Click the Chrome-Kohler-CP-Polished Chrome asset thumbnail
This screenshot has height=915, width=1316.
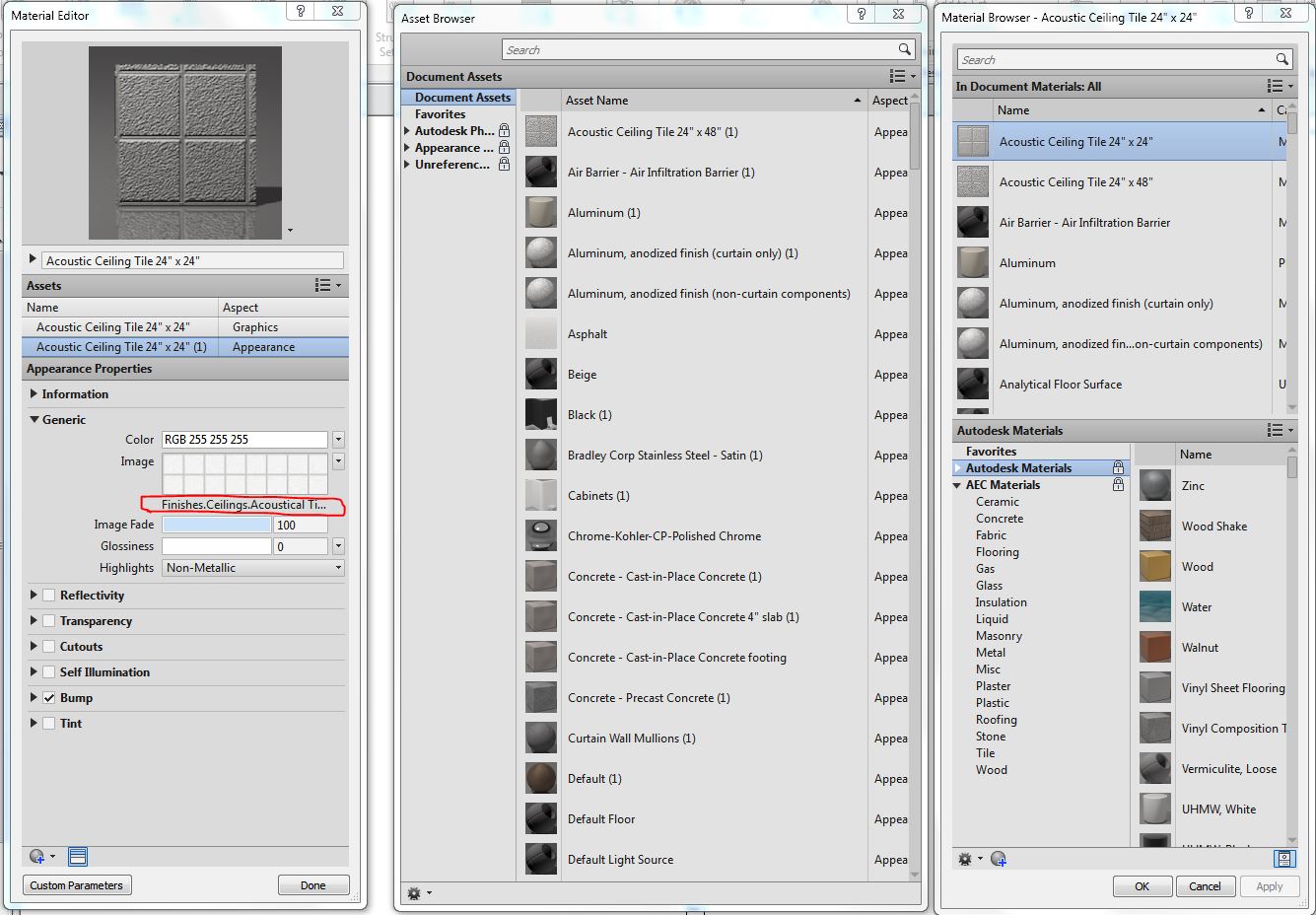pyautogui.click(x=541, y=536)
